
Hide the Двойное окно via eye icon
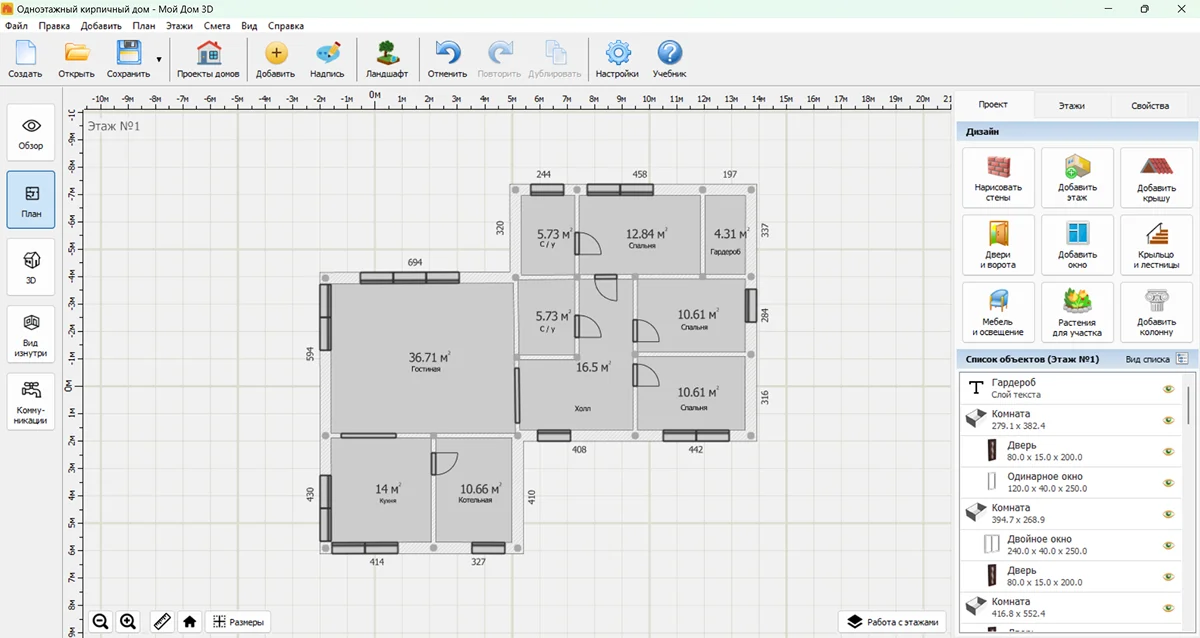pyautogui.click(x=1168, y=545)
